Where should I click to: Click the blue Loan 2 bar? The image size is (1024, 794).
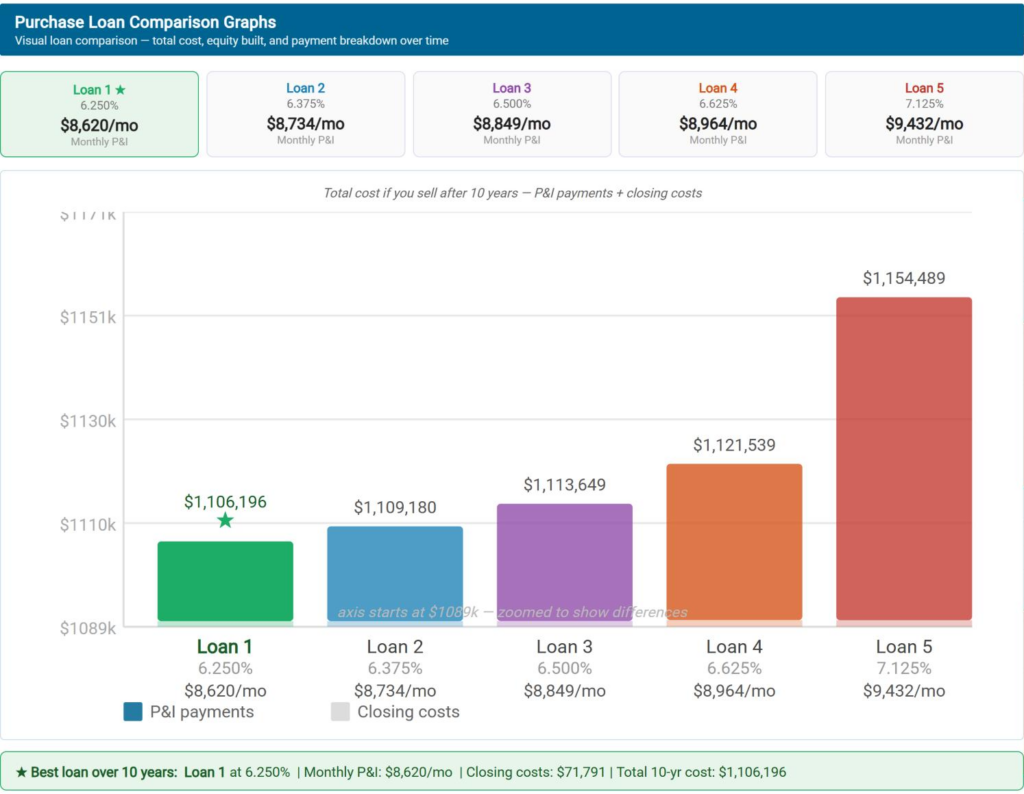click(395, 573)
